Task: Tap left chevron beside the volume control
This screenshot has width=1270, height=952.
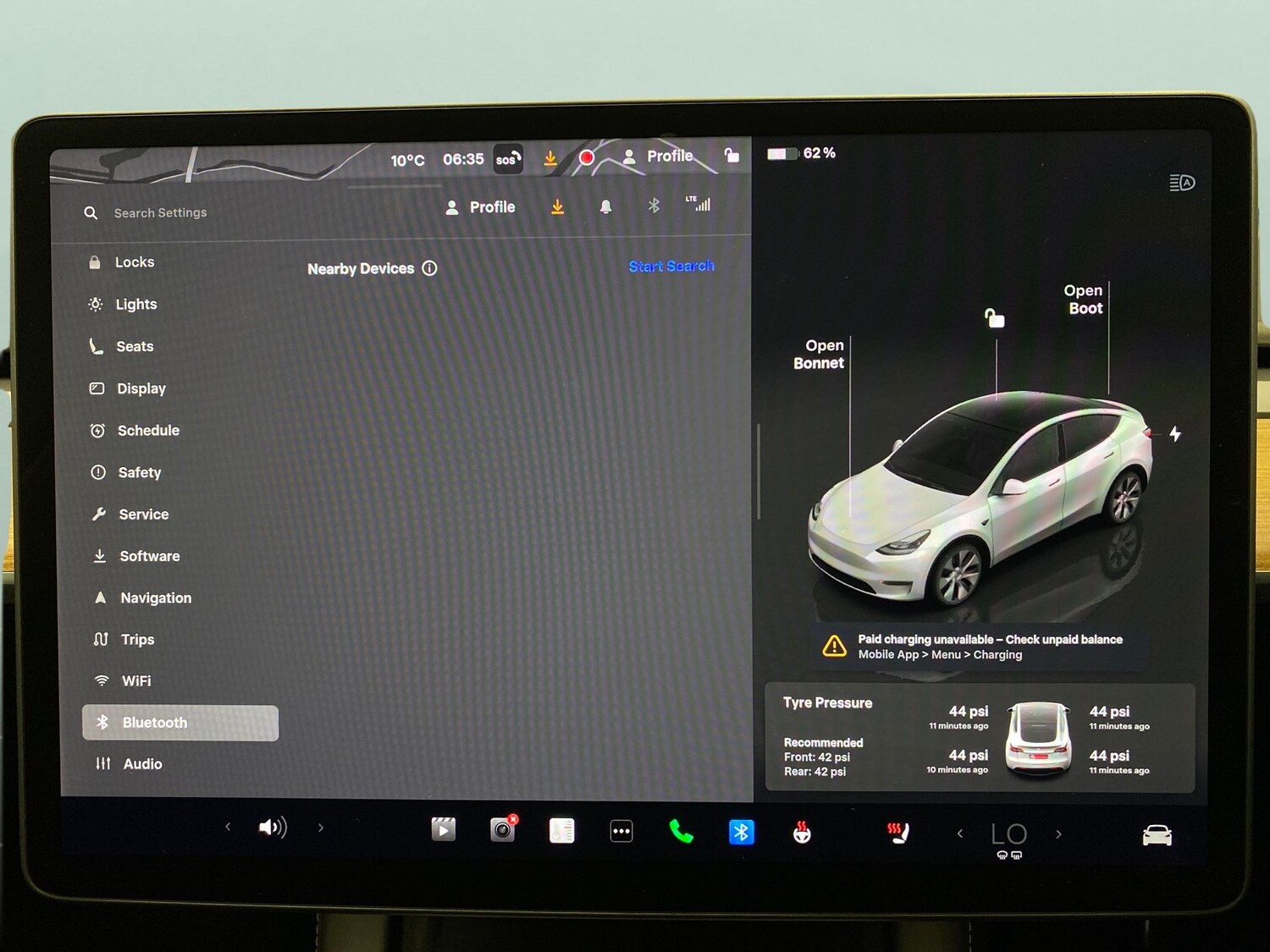Action: [227, 828]
